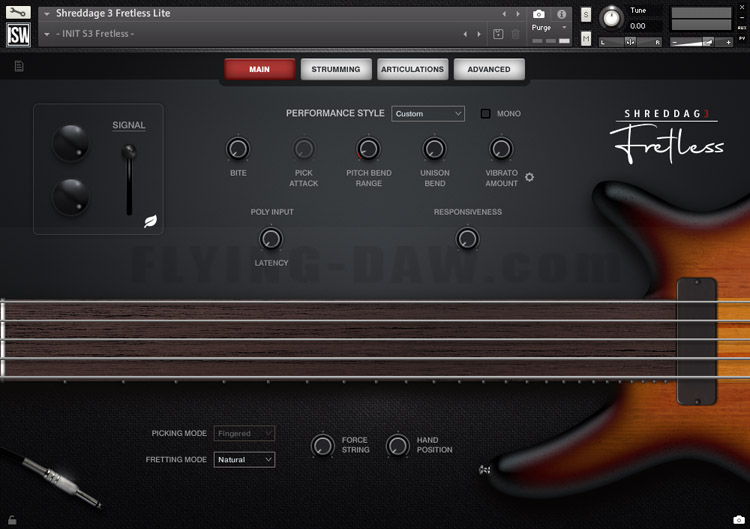
Task: Open the ADVANCED tab
Action: [x=489, y=69]
